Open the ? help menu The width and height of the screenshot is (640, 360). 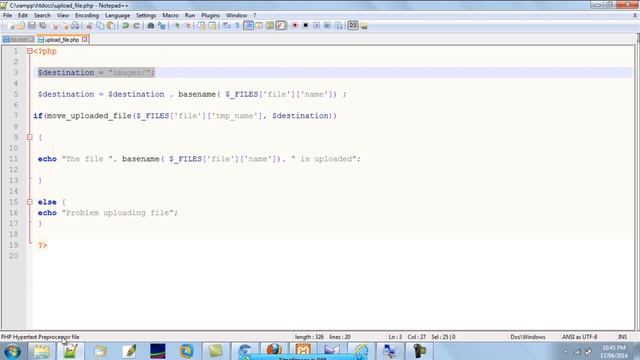(x=254, y=15)
